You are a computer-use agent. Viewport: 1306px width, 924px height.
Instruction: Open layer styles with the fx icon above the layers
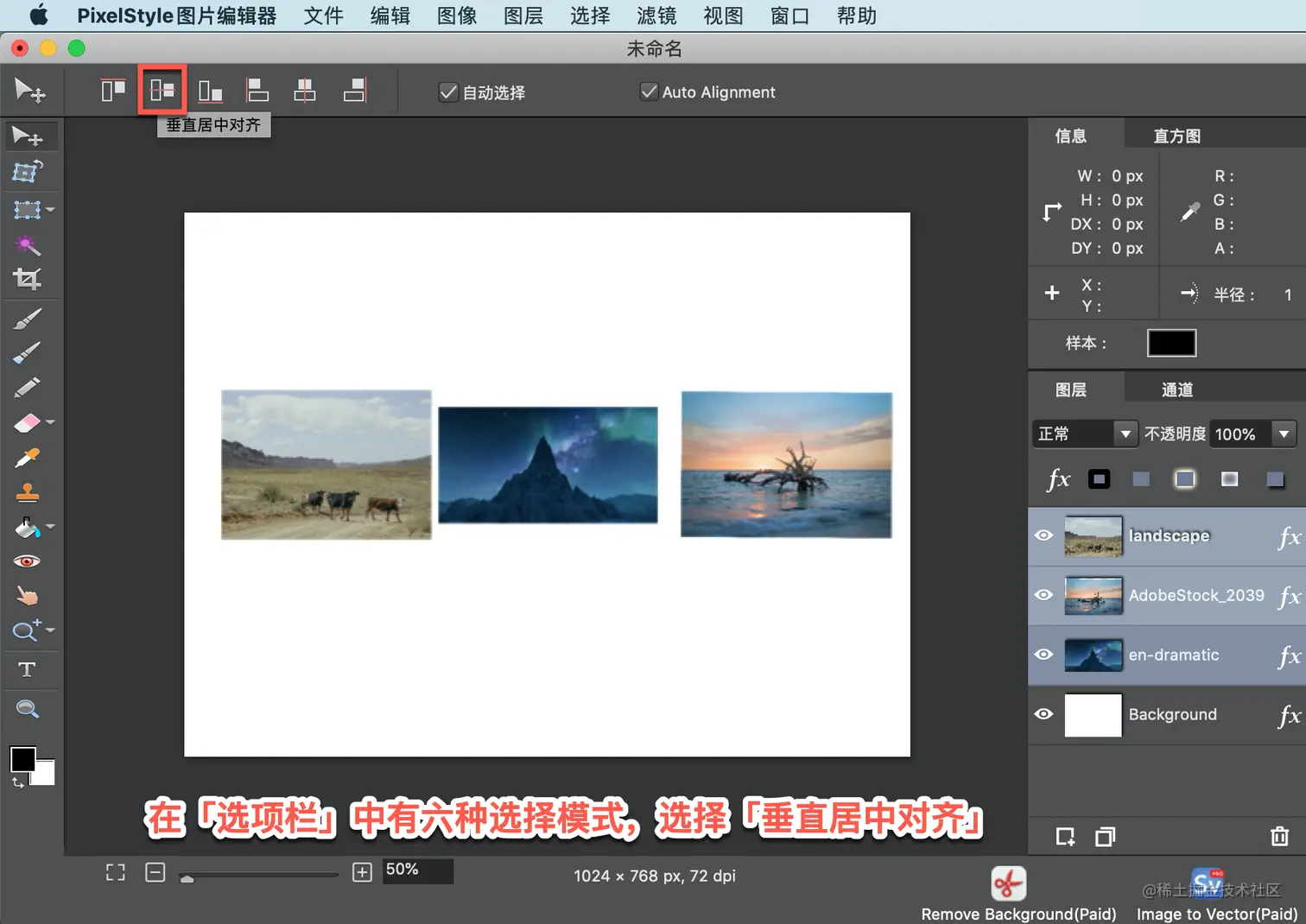point(1058,479)
